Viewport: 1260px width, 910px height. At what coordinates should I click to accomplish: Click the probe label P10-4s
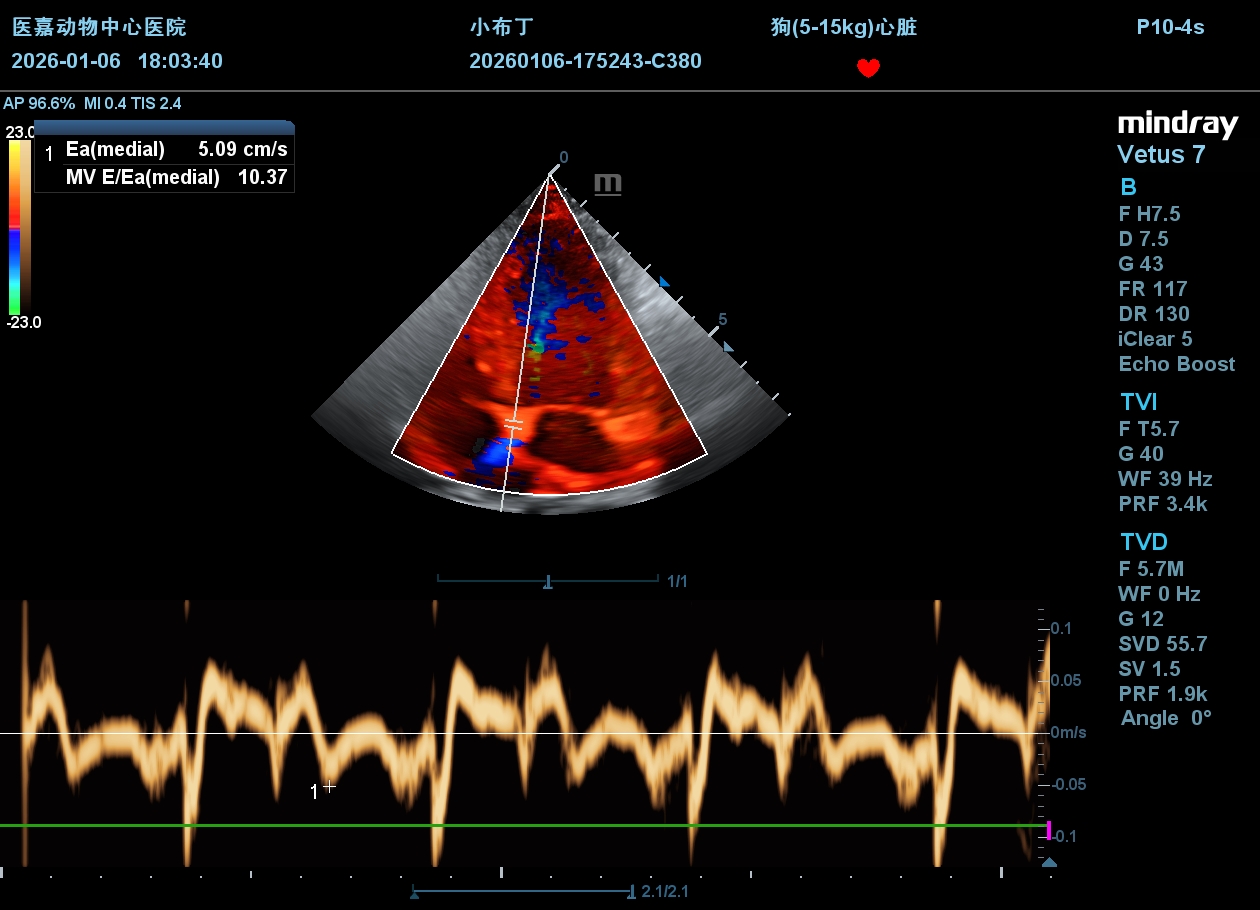(x=1170, y=27)
